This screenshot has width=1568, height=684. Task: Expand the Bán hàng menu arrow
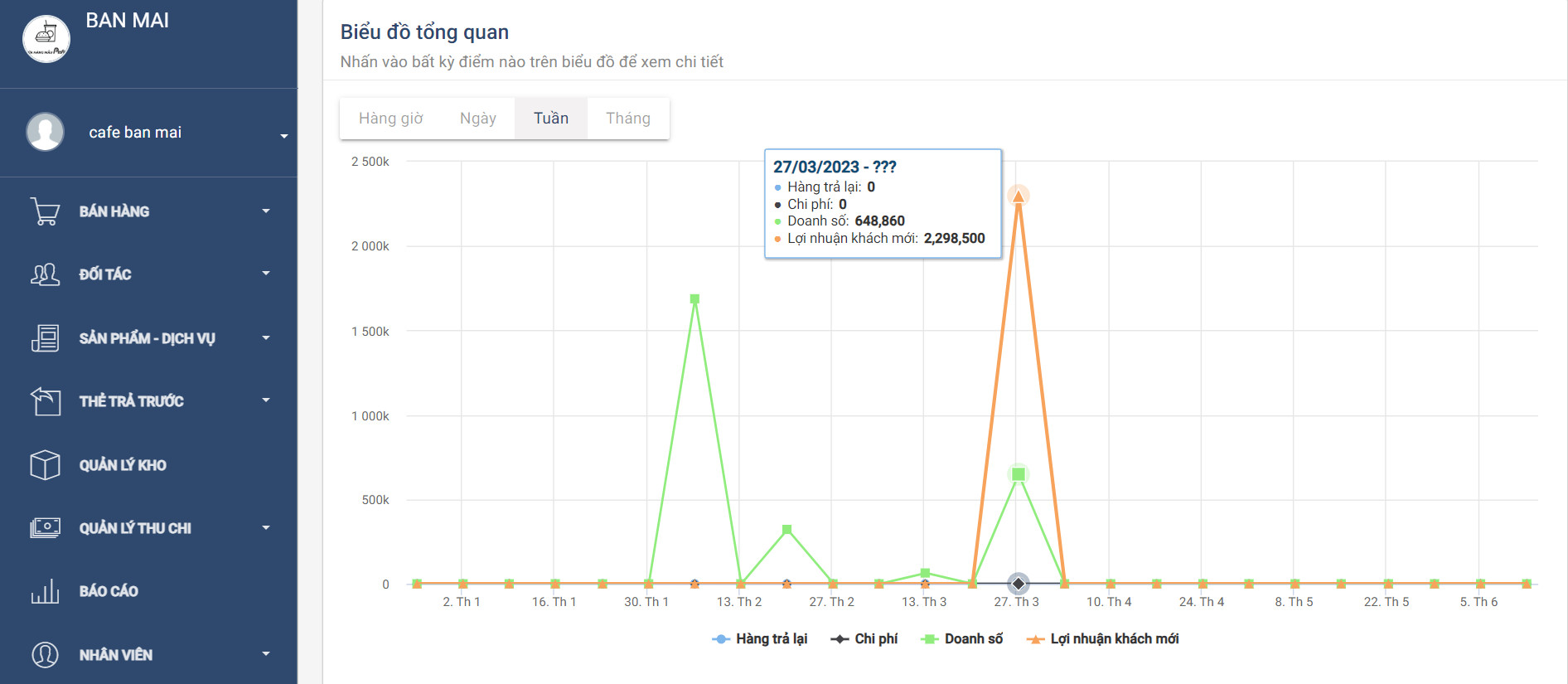click(x=266, y=211)
